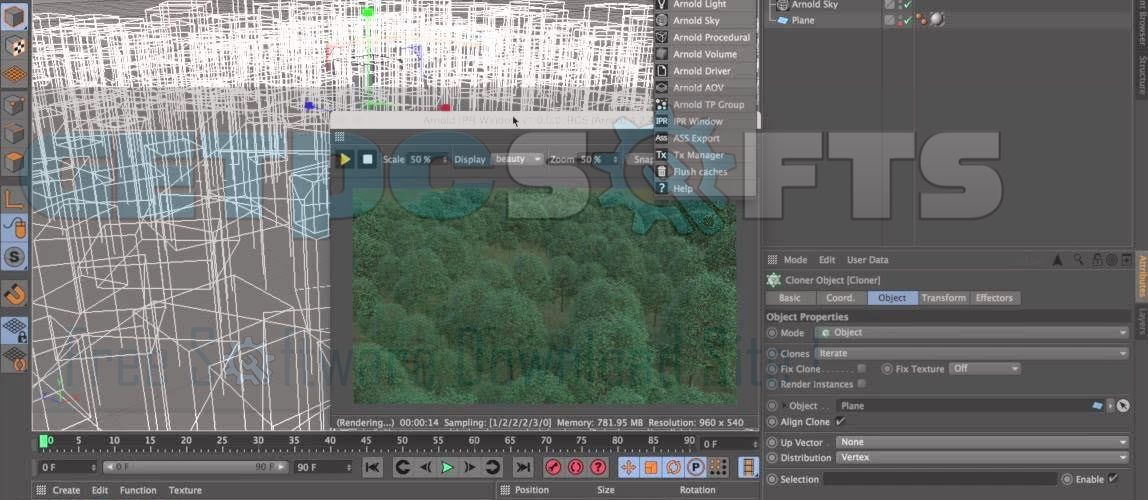Image resolution: width=1148 pixels, height=500 pixels.
Task: Toggle Parameter keyframe recording P icon
Action: (696, 467)
